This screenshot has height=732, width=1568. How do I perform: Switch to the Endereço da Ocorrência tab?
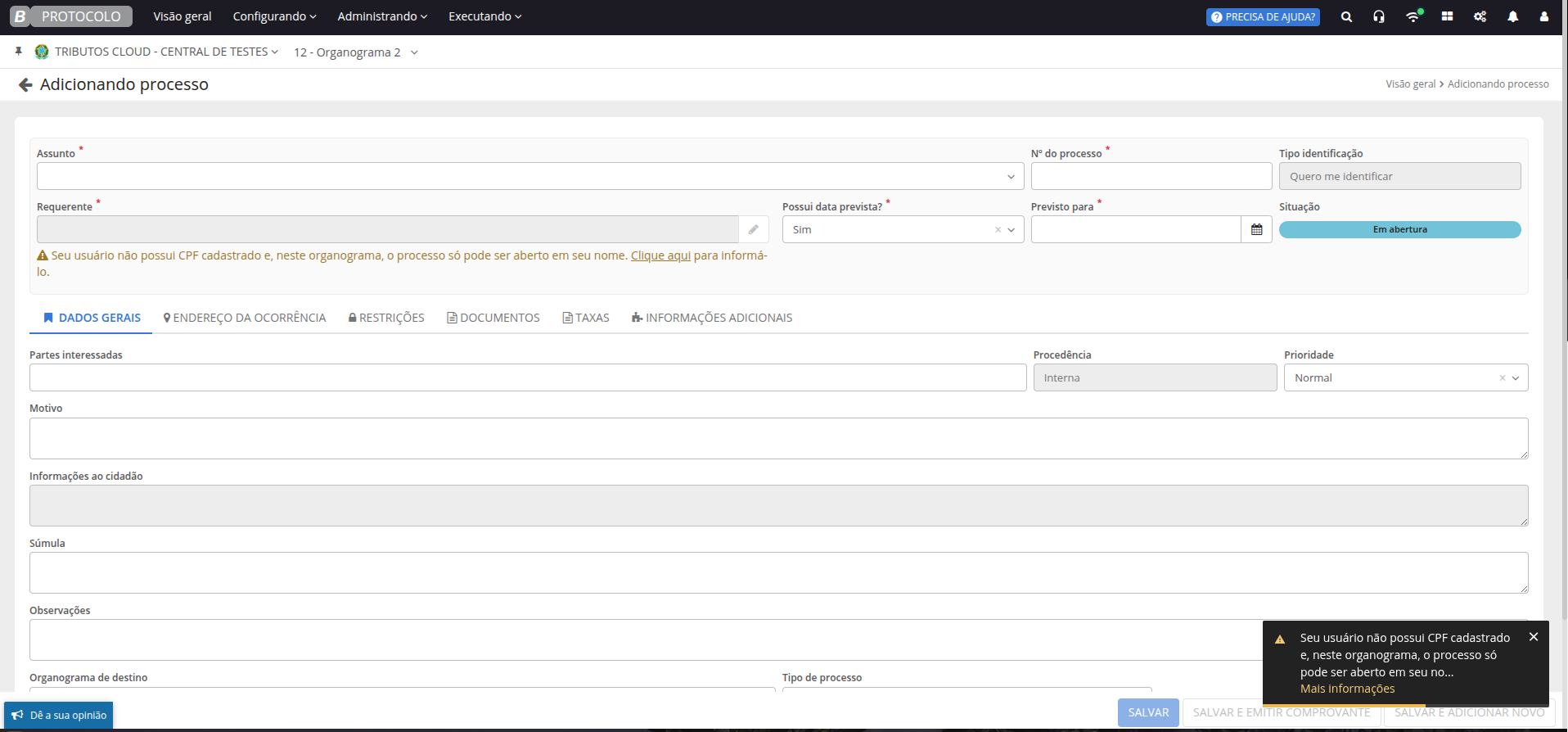tap(245, 318)
